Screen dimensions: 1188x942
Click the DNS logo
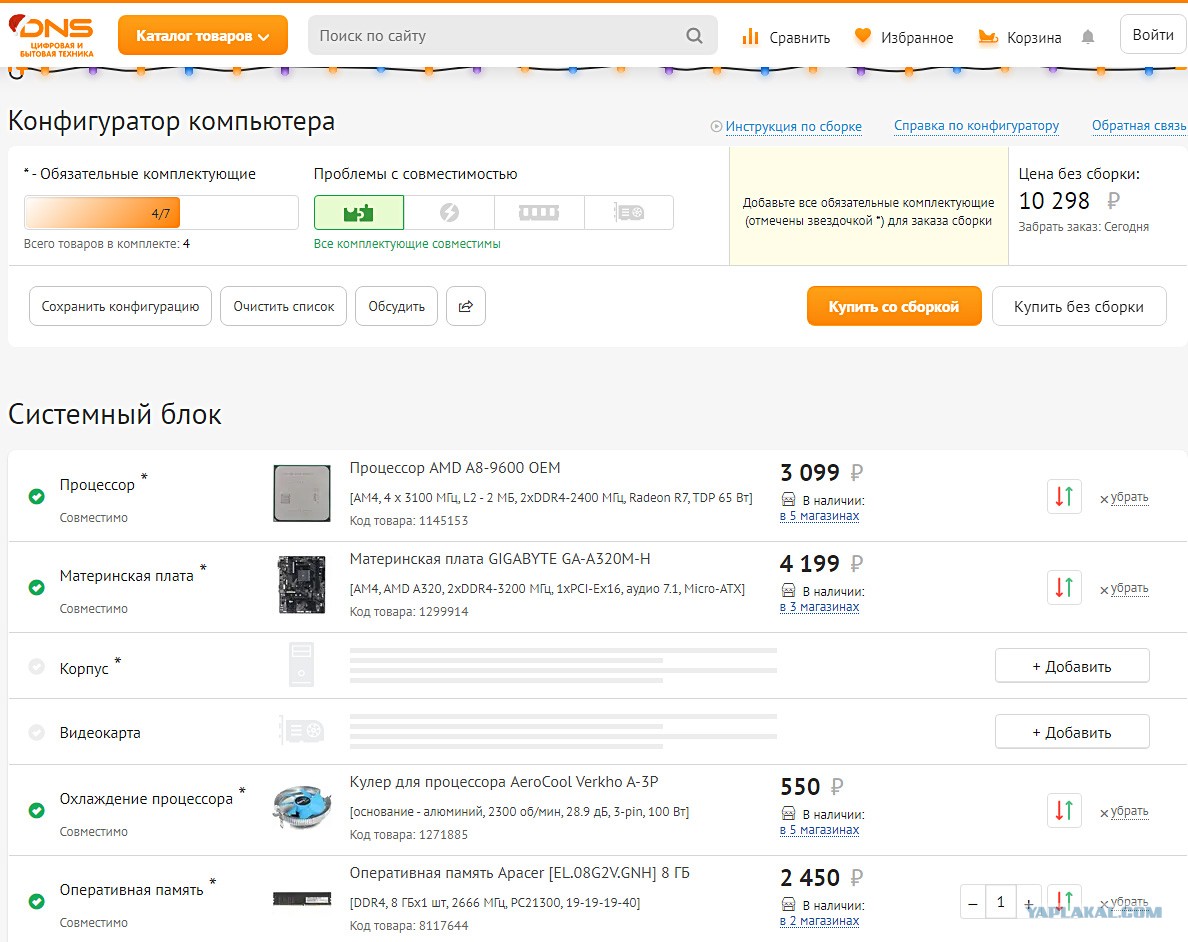pyautogui.click(x=52, y=36)
